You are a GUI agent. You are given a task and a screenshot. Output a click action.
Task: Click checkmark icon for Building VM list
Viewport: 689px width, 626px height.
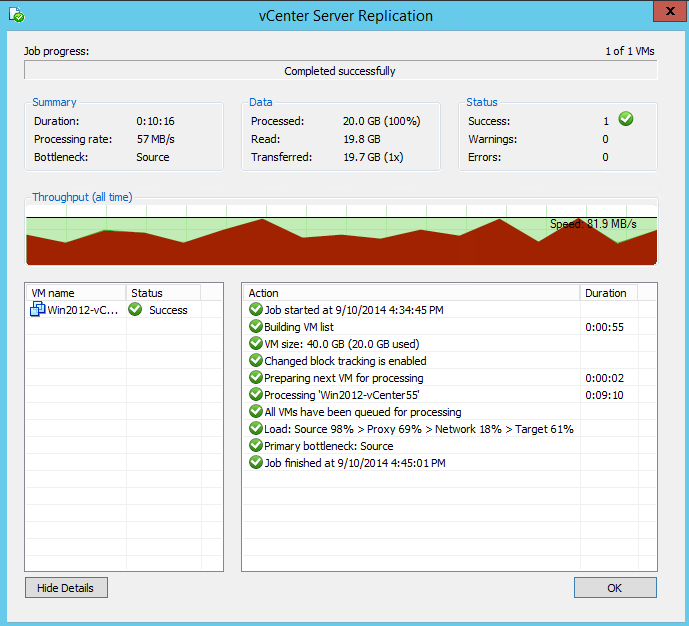click(x=255, y=326)
